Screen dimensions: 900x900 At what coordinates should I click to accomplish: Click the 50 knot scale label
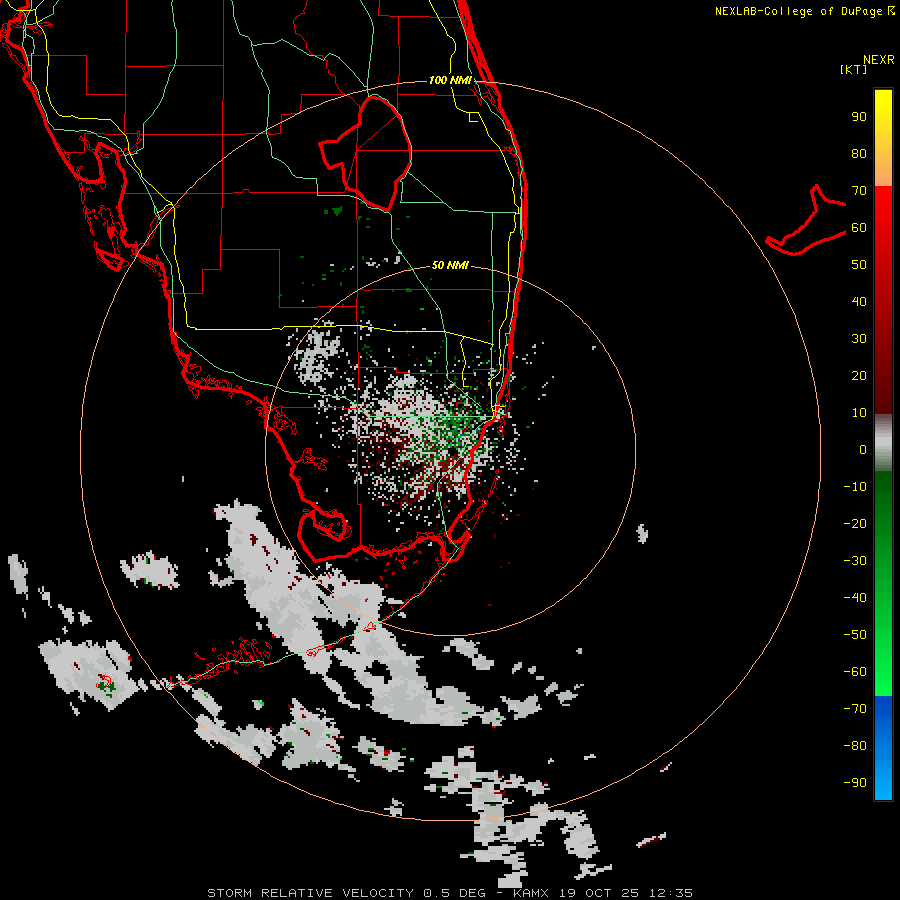click(x=859, y=265)
